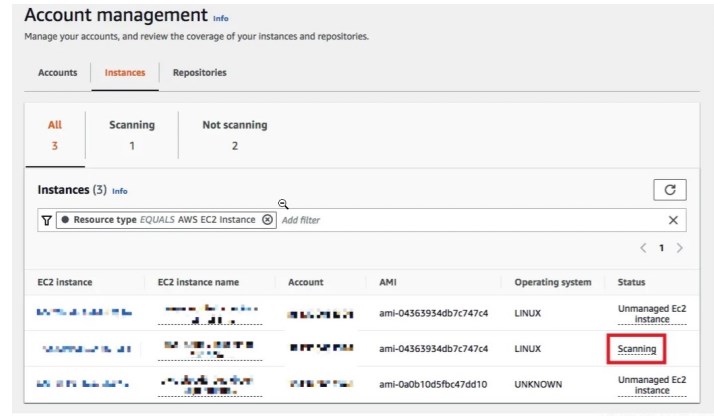Click the refresh instances button
This screenshot has height=420, width=714.
coord(669,189)
